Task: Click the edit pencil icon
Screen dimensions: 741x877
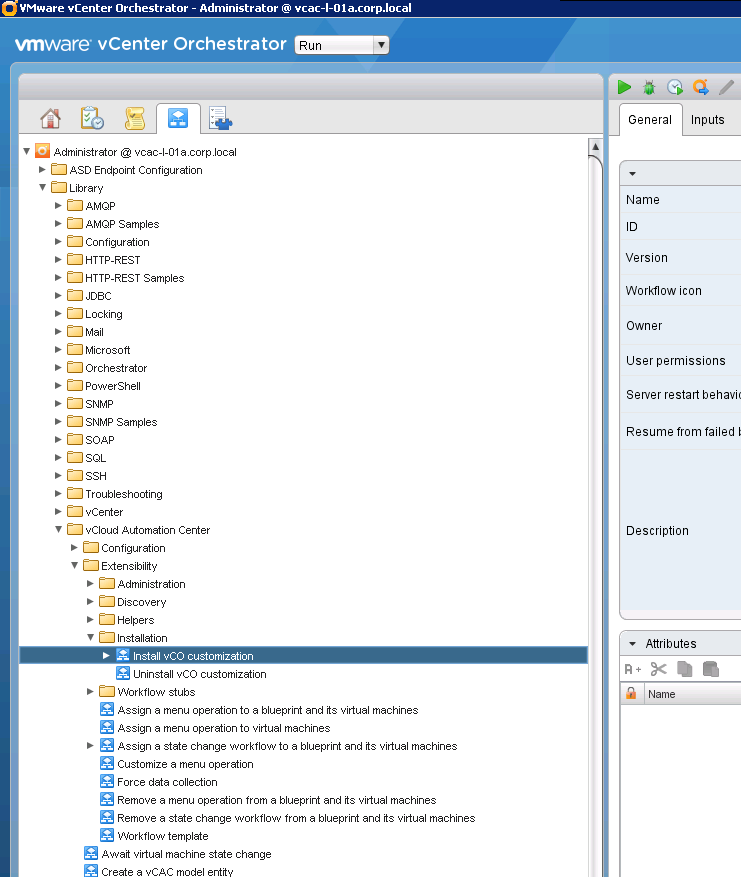Action: [x=726, y=87]
